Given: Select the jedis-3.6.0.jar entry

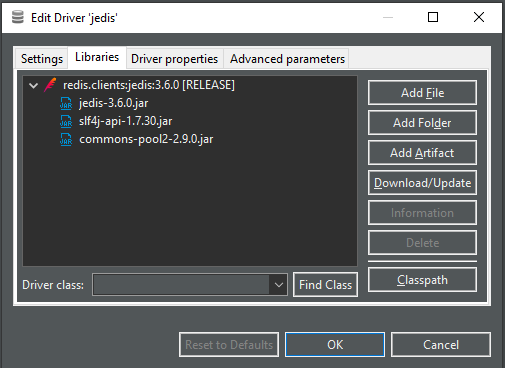Looking at the screenshot, I should point(113,103).
